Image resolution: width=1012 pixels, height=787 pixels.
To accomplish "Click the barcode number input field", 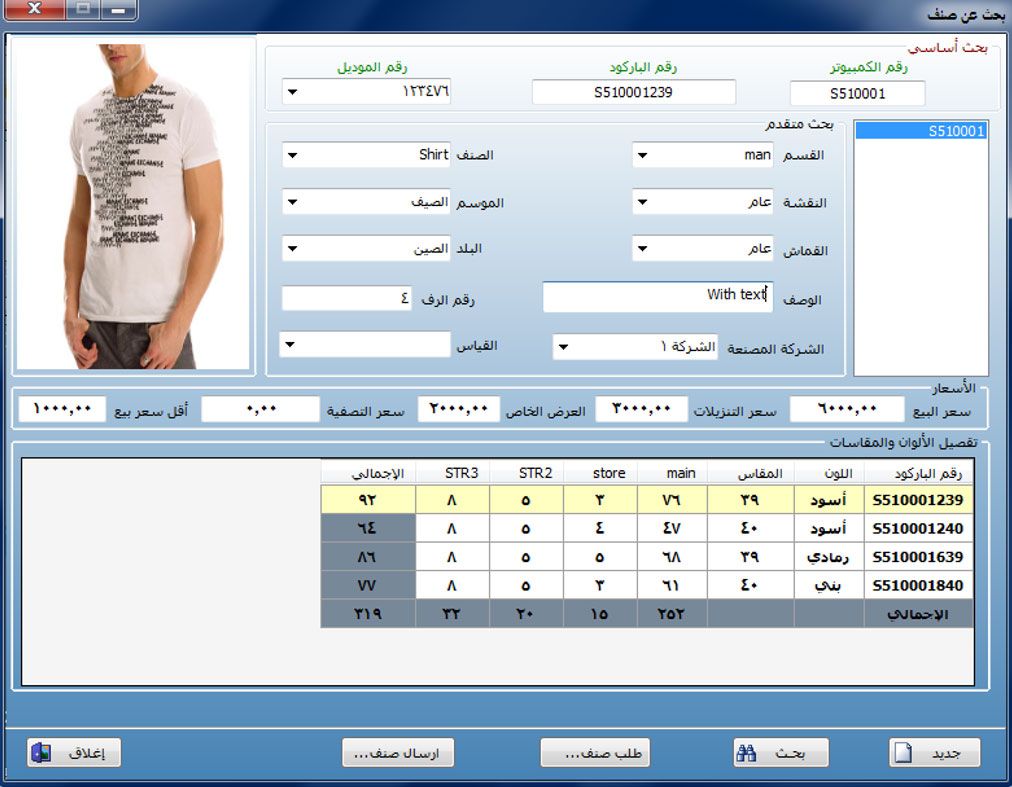I will [633, 93].
